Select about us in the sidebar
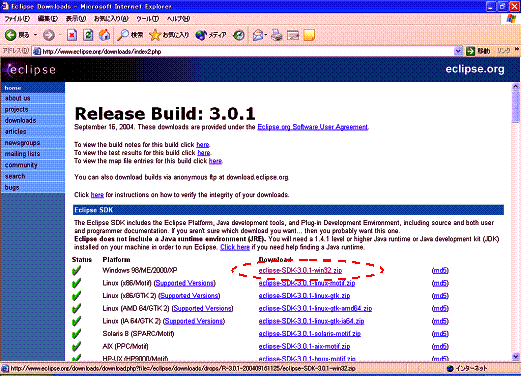This screenshot has width=523, height=377. click(x=33, y=98)
